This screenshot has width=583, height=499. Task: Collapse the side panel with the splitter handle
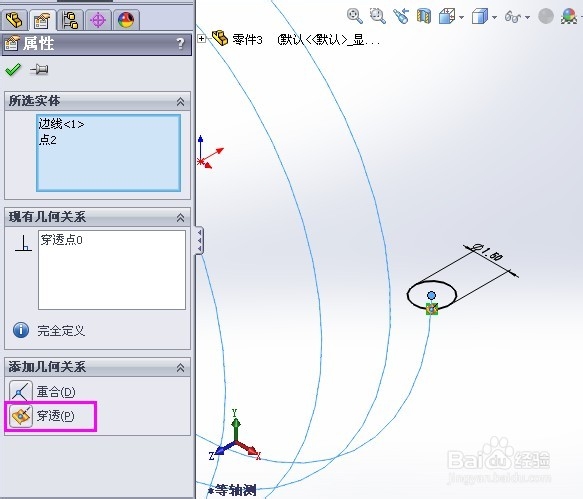point(200,240)
